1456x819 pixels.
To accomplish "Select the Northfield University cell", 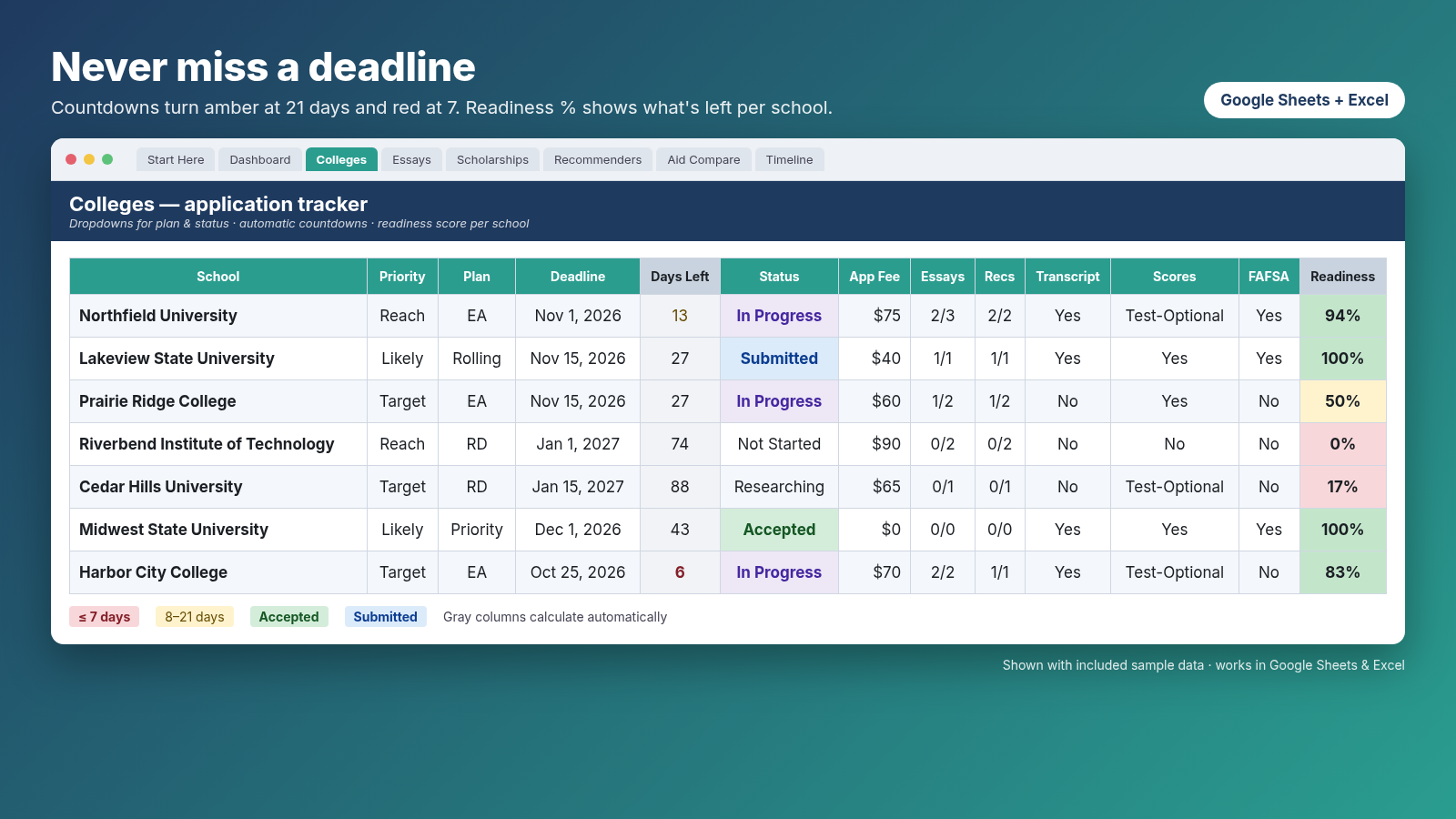I will point(218,316).
